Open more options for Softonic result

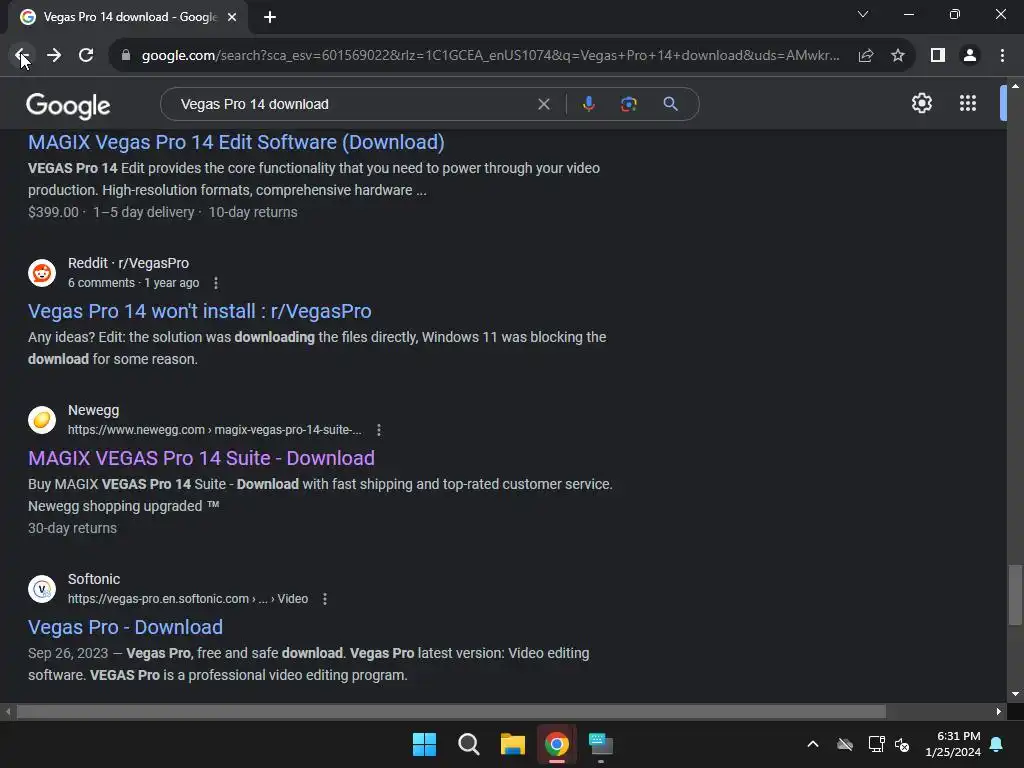coord(325,599)
